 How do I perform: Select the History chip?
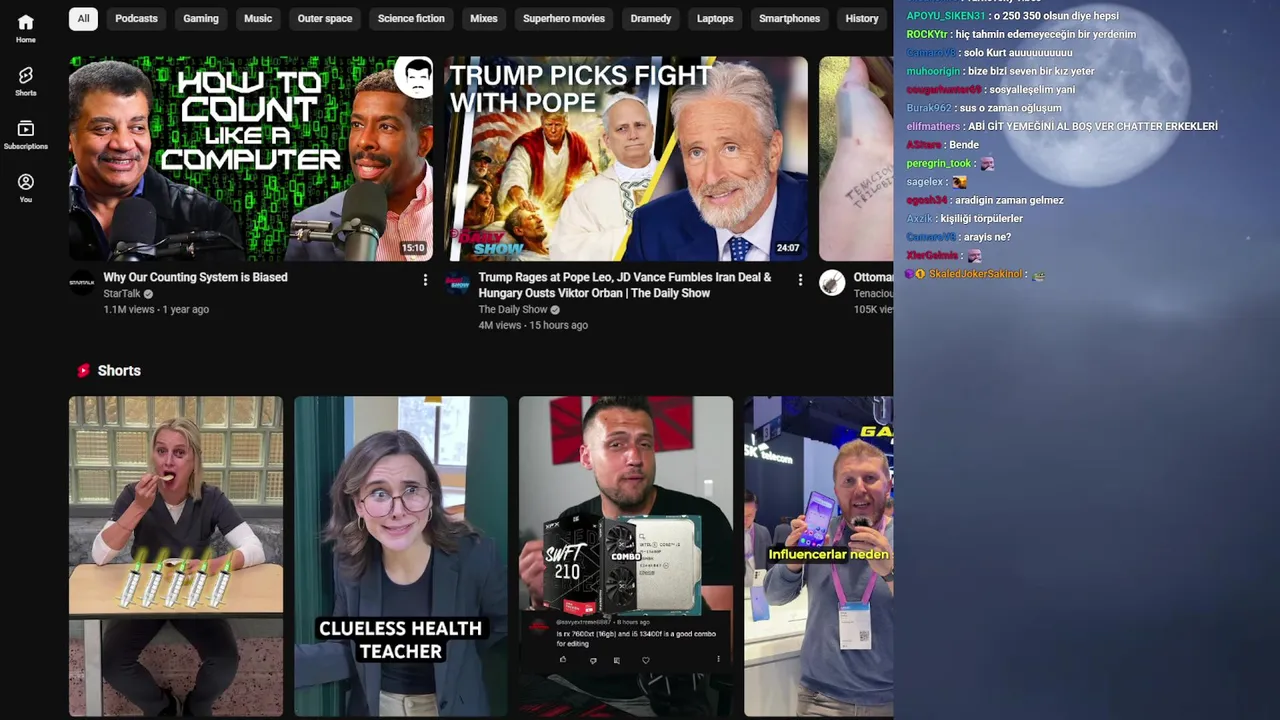(862, 18)
